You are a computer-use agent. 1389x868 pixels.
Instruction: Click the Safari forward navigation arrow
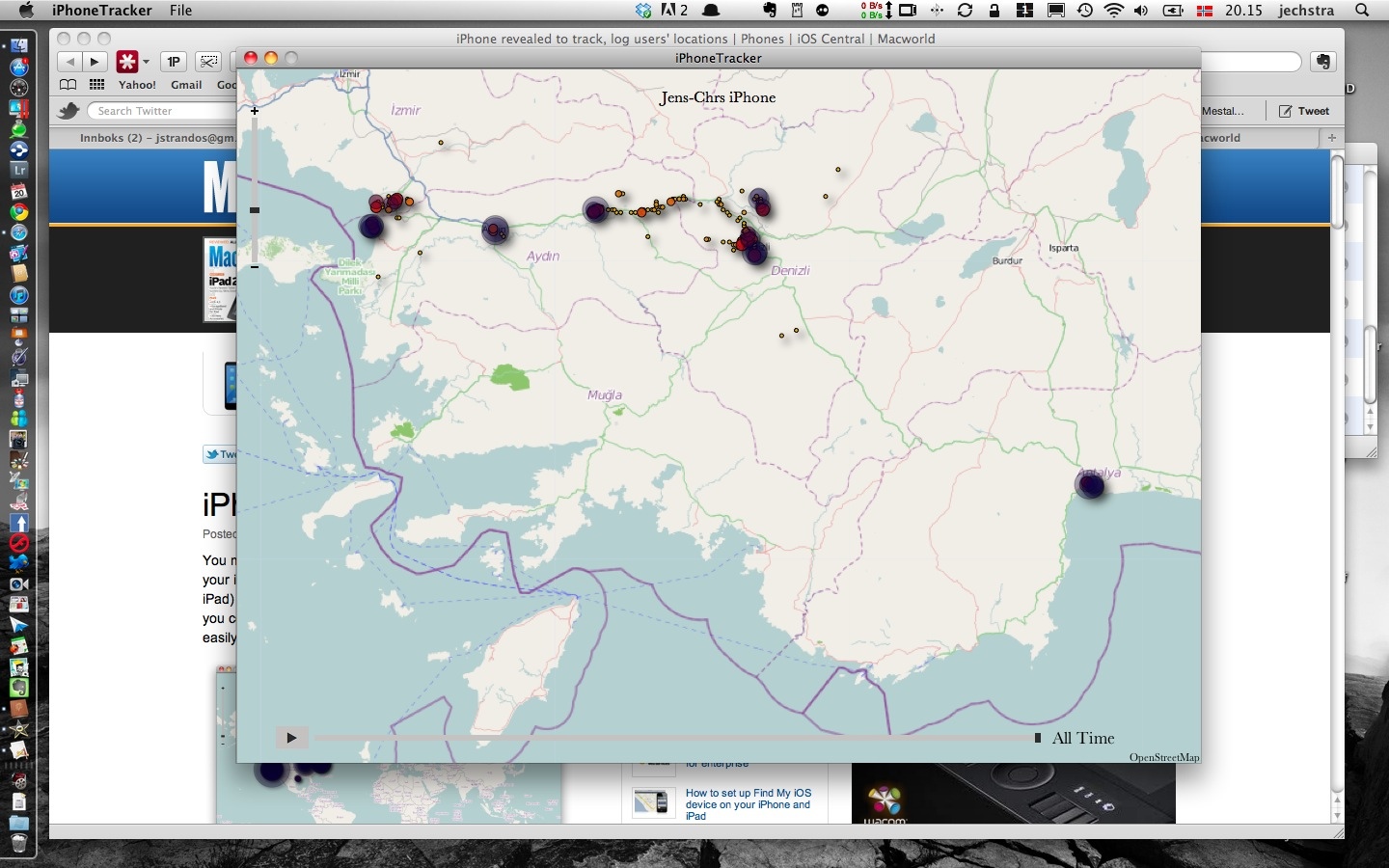[95, 62]
